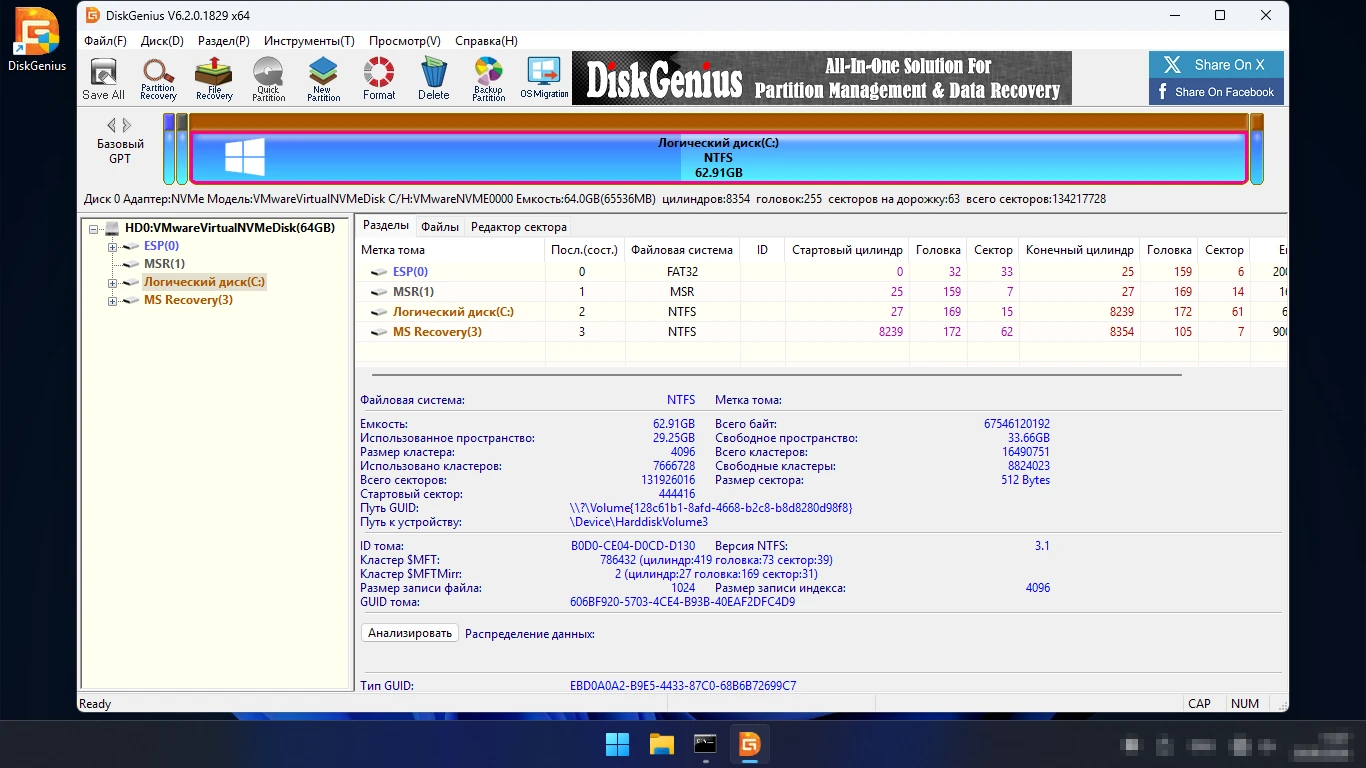Select the Разделы tab
Image resolution: width=1366 pixels, height=768 pixels.
385,226
